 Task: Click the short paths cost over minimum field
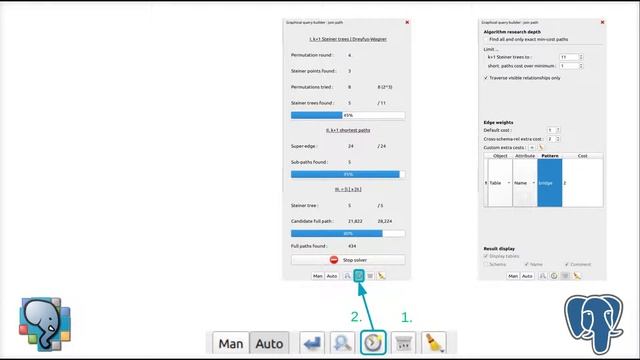[569, 66]
